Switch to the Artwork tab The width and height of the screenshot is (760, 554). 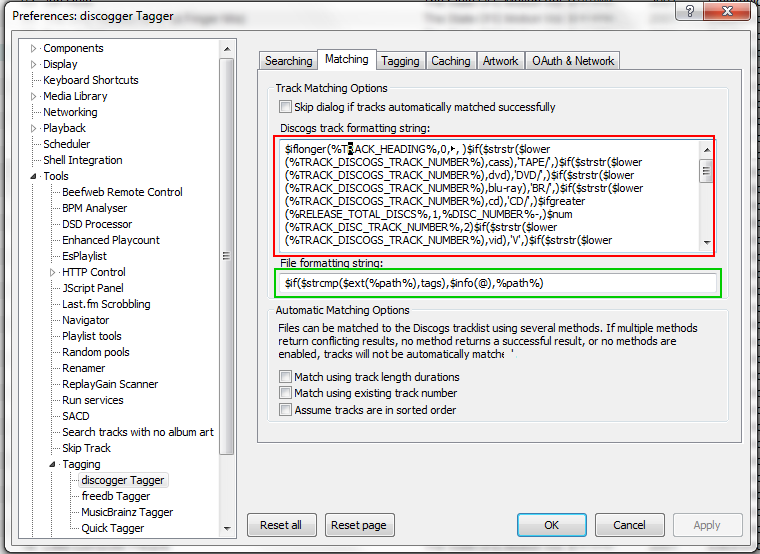point(500,61)
